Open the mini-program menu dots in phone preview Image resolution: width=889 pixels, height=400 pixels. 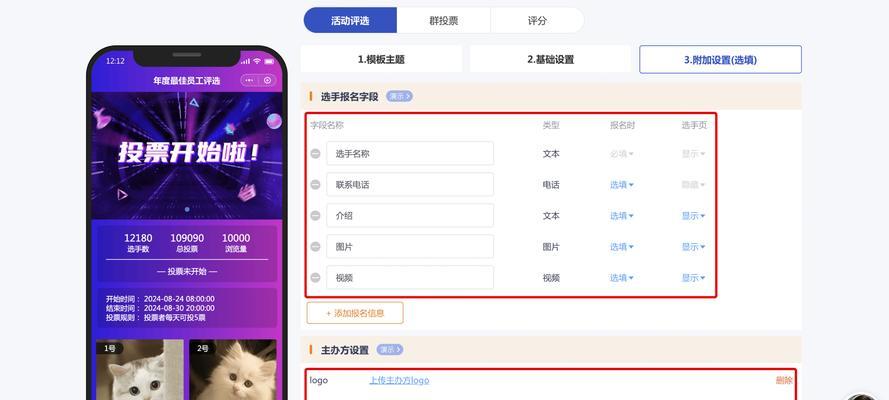(249, 80)
